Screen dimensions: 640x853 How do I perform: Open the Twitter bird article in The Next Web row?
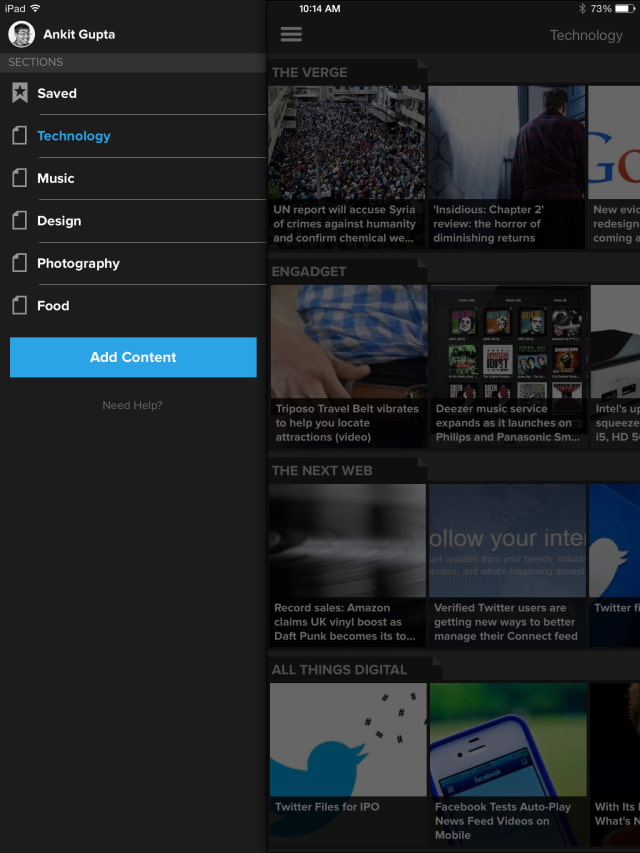(x=614, y=565)
